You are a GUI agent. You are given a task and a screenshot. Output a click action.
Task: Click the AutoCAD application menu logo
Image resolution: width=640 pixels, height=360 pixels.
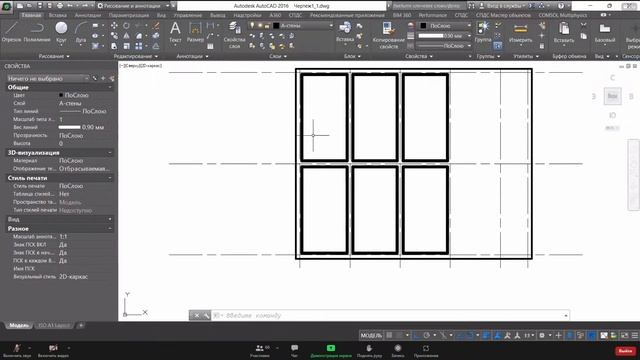click(6, 7)
